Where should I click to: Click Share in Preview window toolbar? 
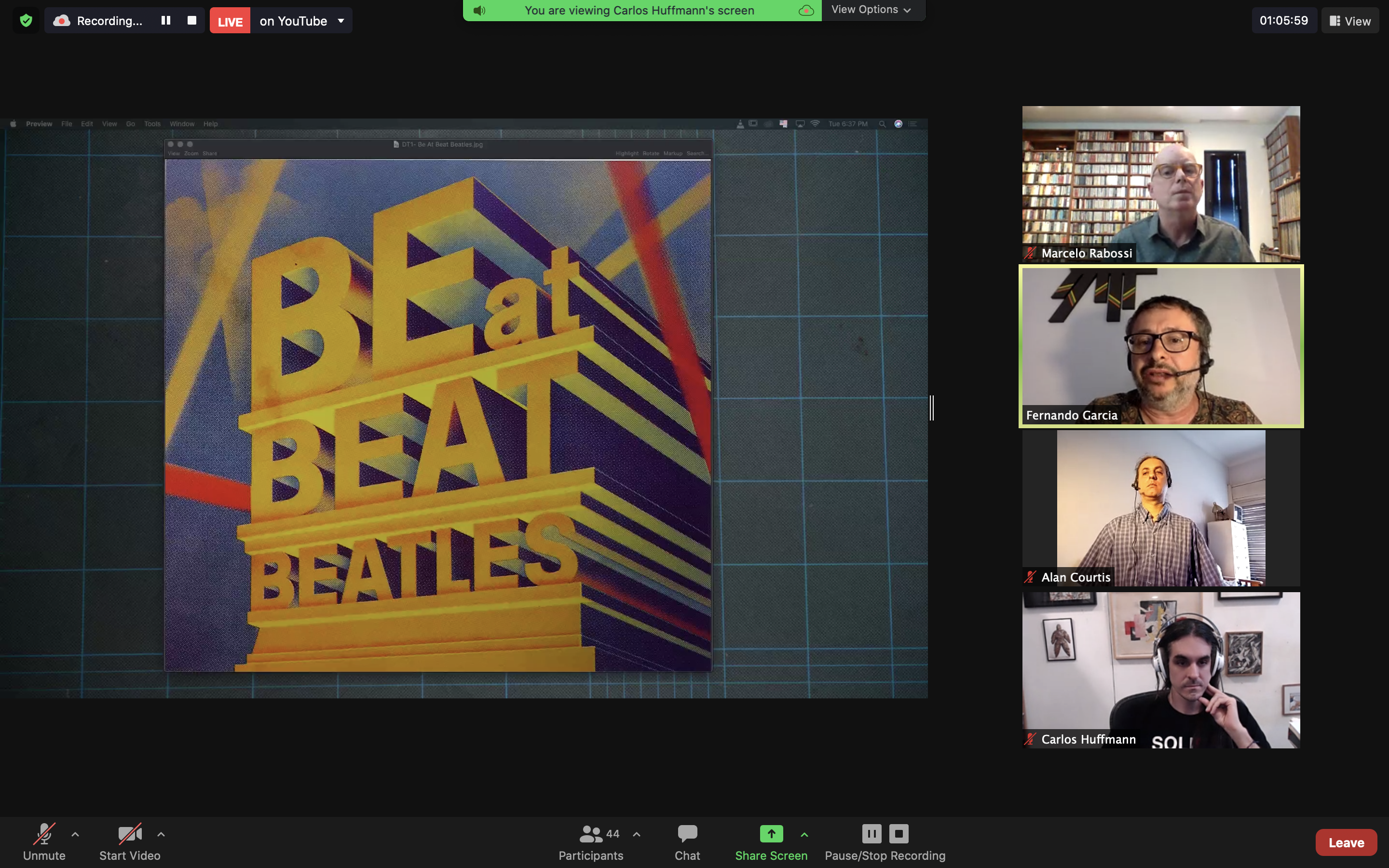(209, 153)
